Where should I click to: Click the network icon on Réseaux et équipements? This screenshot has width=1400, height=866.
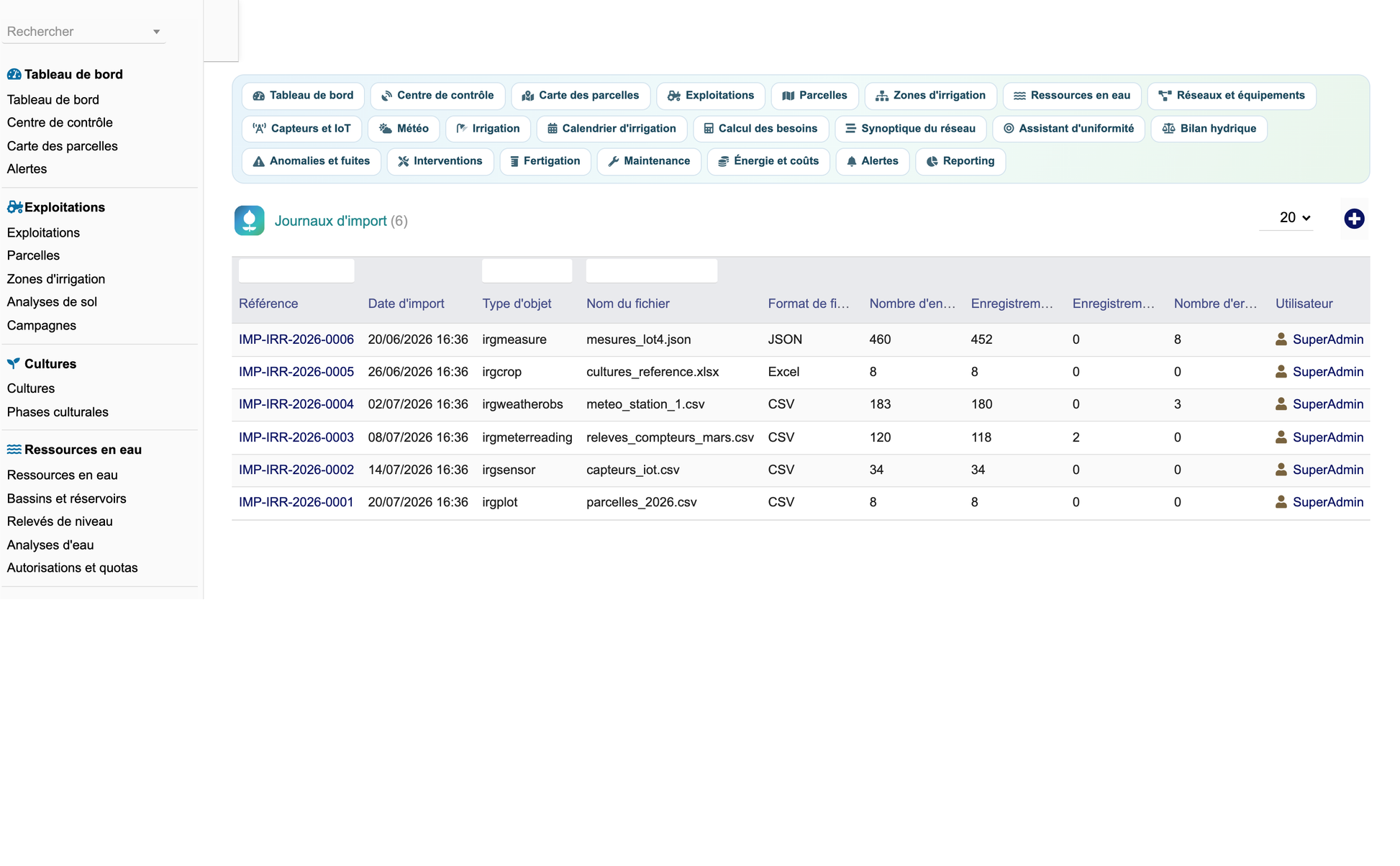[1165, 96]
